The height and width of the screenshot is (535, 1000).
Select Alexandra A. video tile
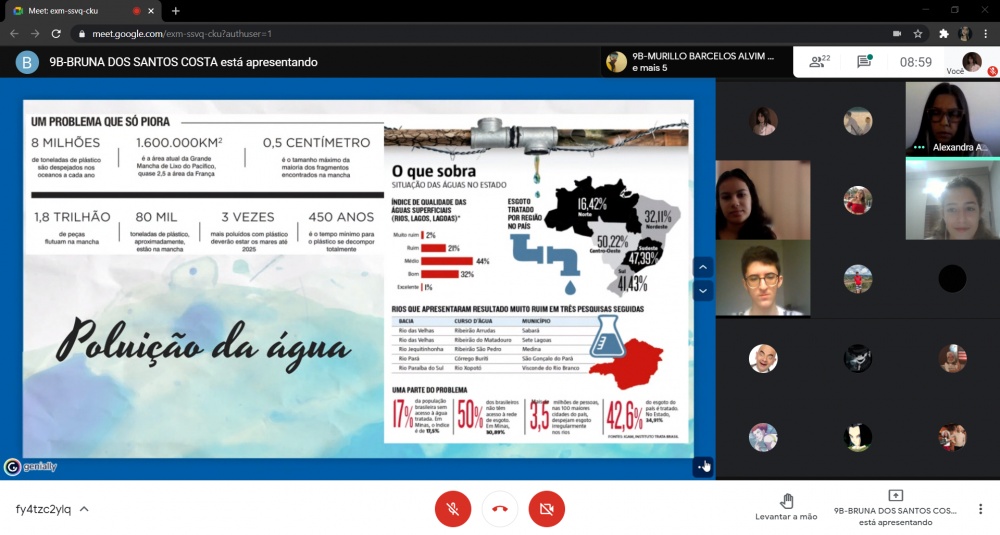953,119
